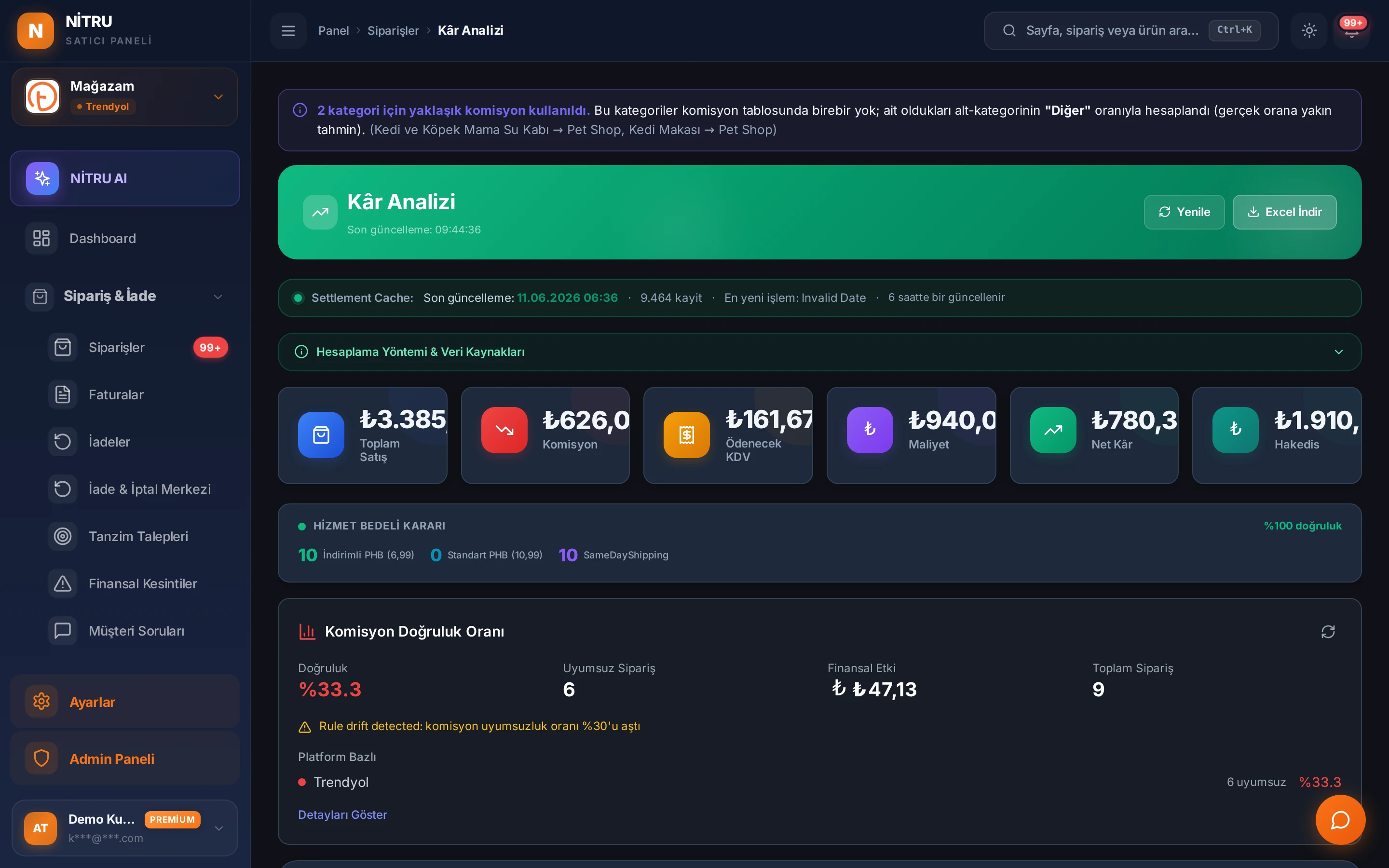Open the NİTRU AI menu item
This screenshot has width=1389, height=868.
pyautogui.click(x=124, y=178)
